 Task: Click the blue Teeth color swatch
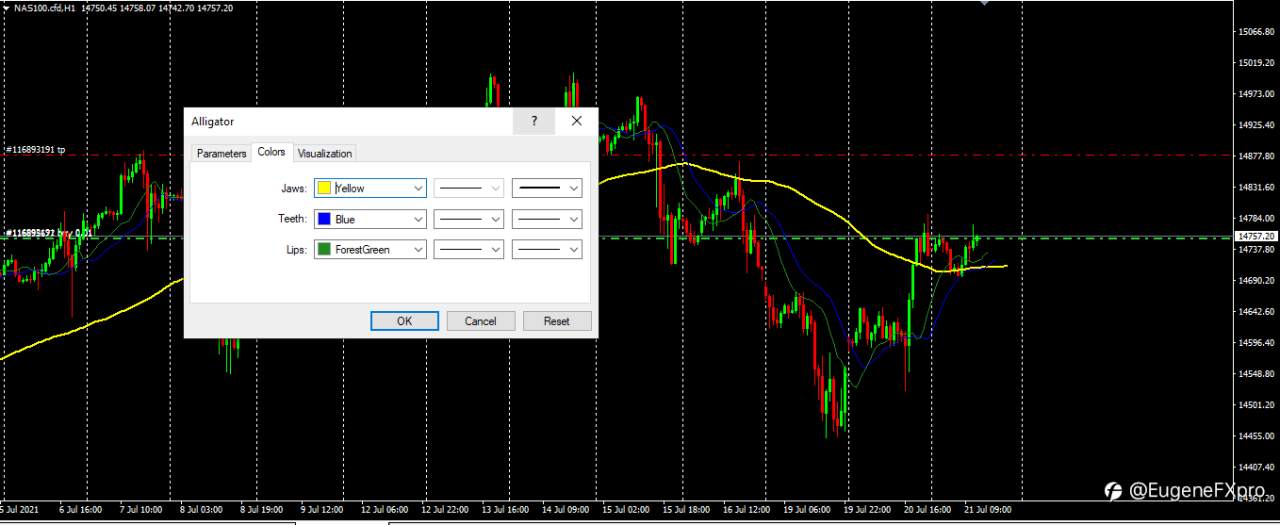324,218
